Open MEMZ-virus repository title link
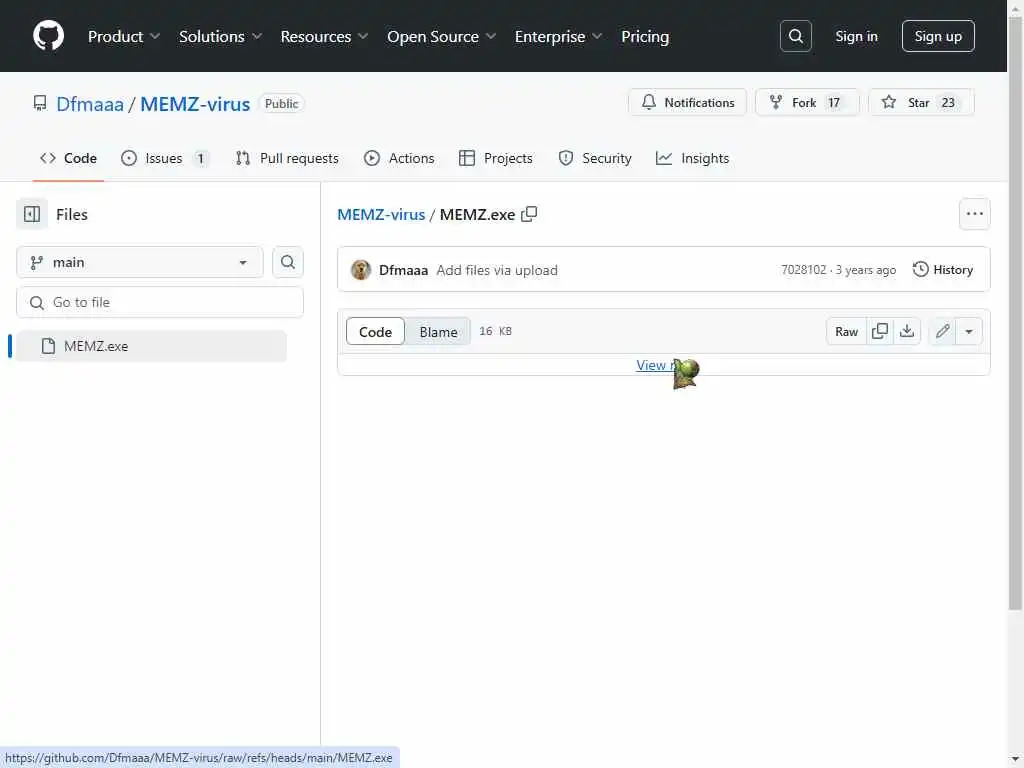 [x=195, y=104]
